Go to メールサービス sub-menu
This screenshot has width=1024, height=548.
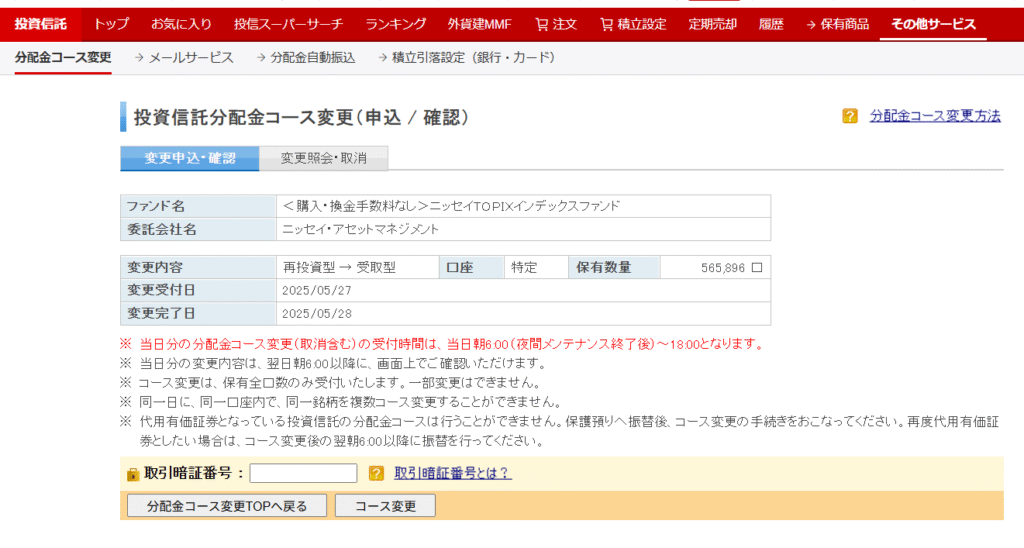pos(184,57)
